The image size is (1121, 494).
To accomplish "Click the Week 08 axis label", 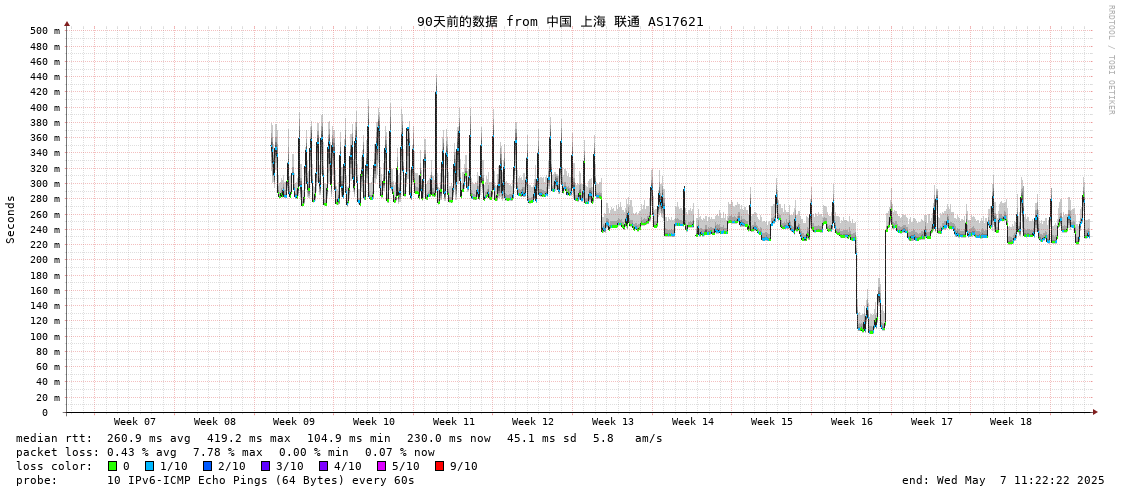I will (x=214, y=422).
